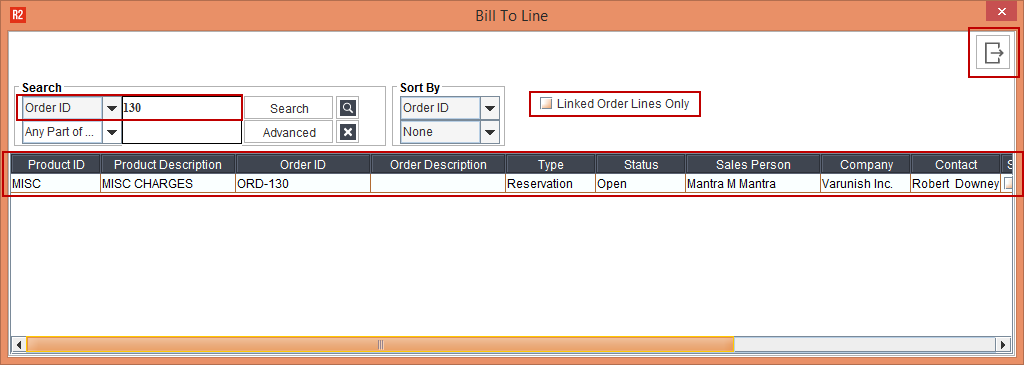This screenshot has width=1024, height=365.
Task: Click the scrollbar right arrow
Action: [x=1004, y=344]
